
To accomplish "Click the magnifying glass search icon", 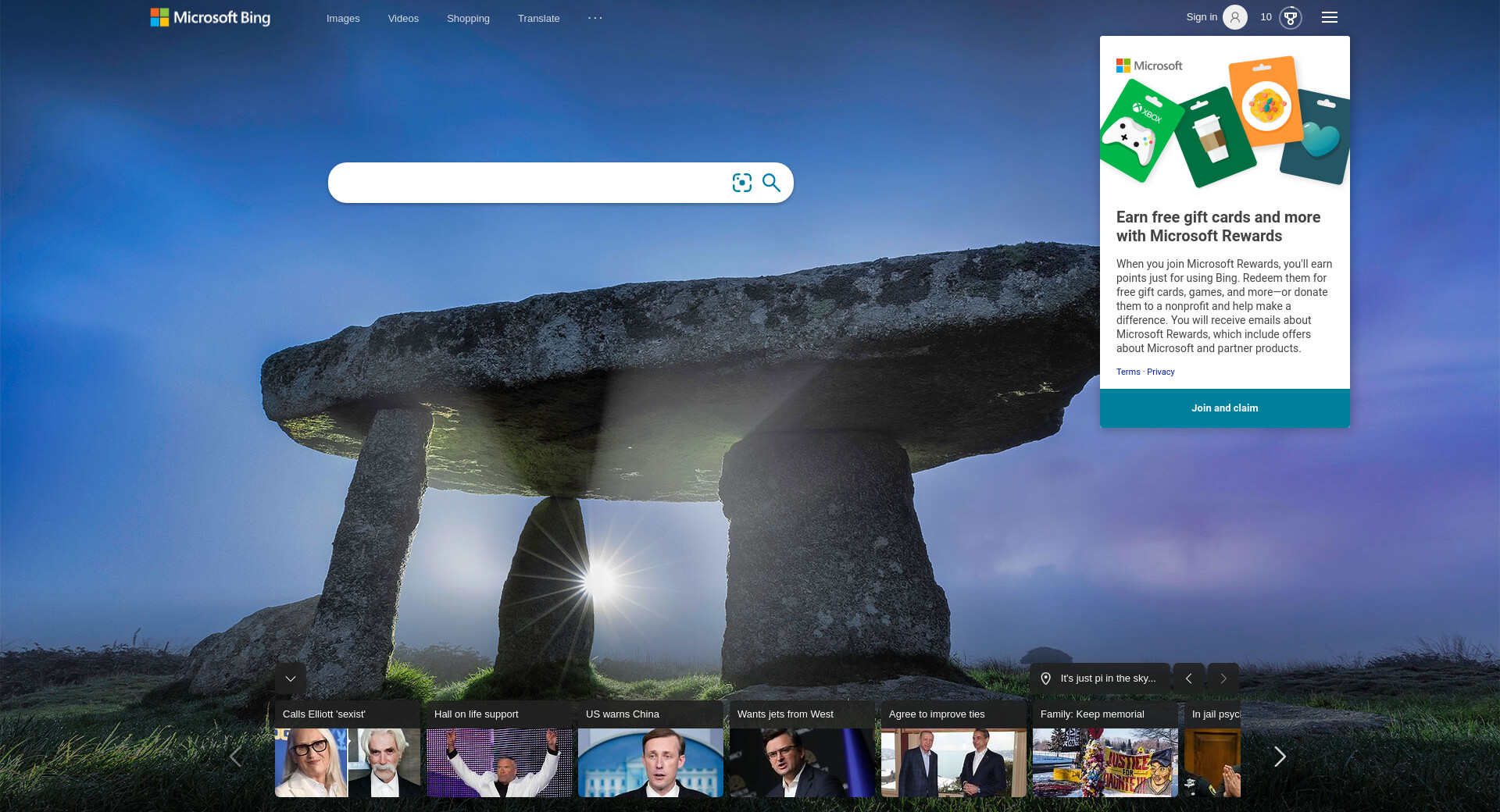I will pos(771,183).
